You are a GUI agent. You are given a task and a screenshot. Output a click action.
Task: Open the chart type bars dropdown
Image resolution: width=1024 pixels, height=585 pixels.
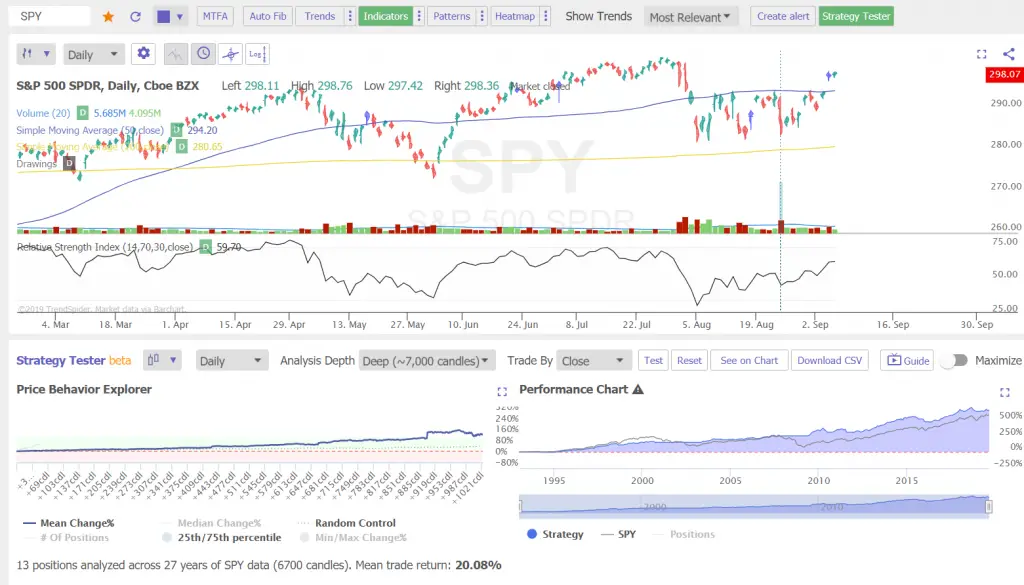click(x=36, y=54)
